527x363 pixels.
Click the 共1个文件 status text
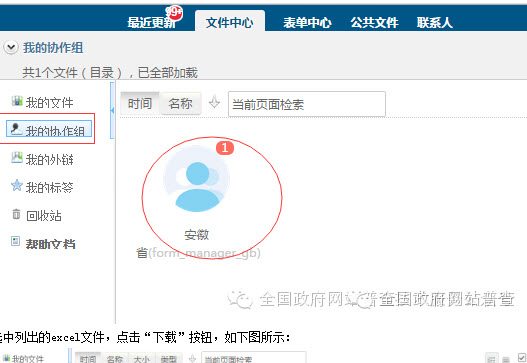[110, 72]
